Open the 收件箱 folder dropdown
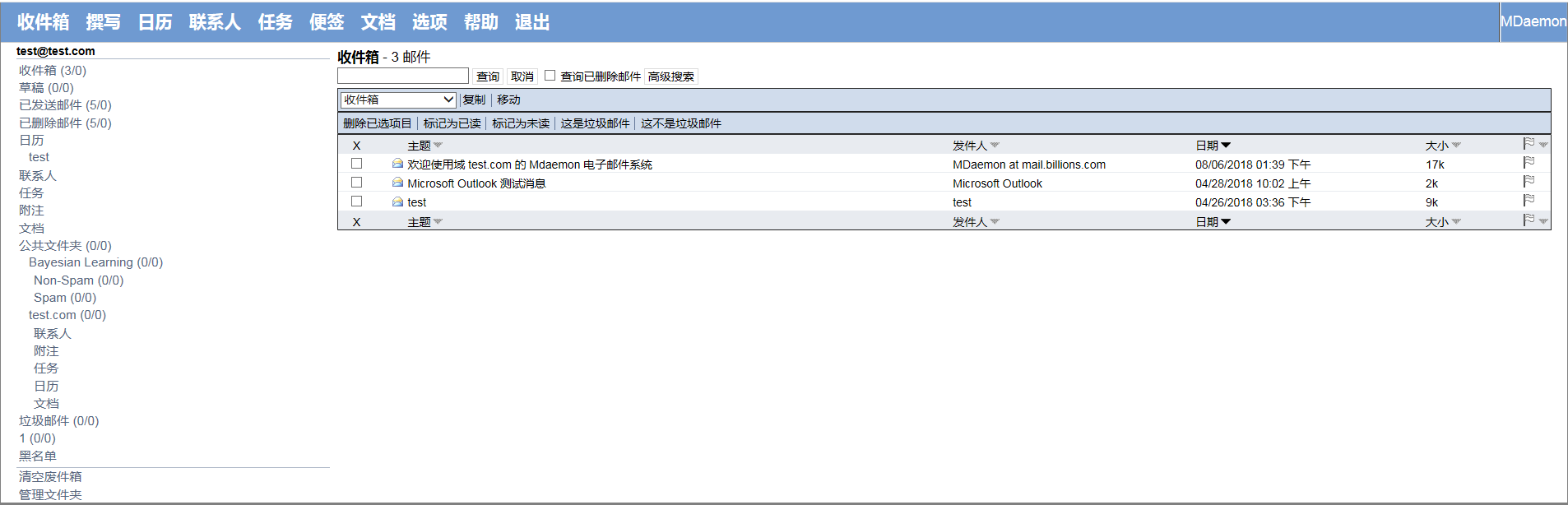The width and height of the screenshot is (1568, 505). 398,100
